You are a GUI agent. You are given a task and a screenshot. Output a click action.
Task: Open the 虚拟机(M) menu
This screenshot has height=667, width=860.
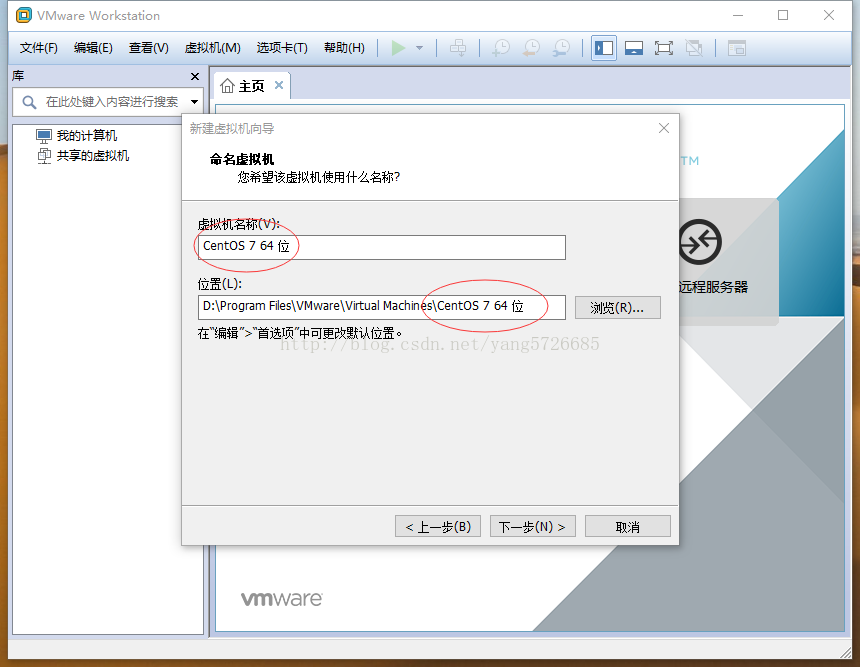pos(212,48)
